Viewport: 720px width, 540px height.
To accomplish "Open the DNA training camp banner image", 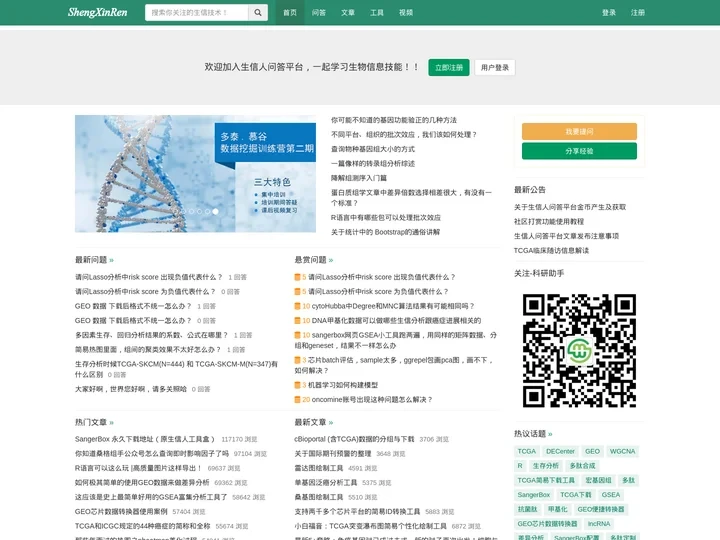I will click(x=195, y=174).
